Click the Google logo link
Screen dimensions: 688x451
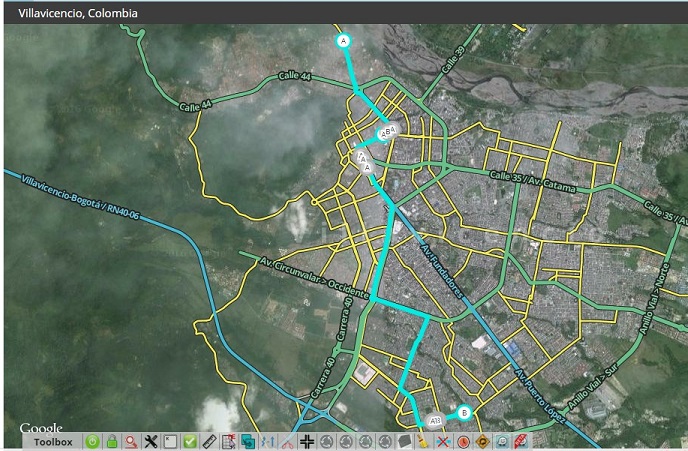41,428
